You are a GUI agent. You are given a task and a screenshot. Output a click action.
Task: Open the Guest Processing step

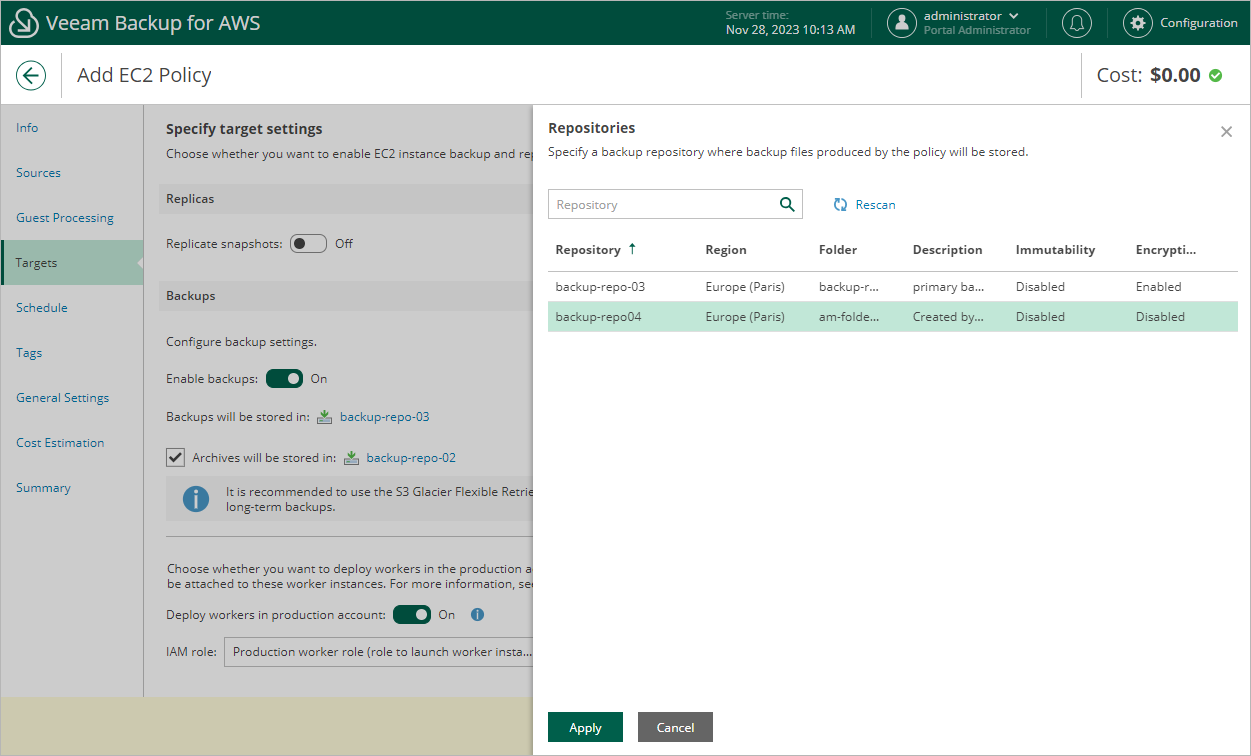tap(65, 218)
